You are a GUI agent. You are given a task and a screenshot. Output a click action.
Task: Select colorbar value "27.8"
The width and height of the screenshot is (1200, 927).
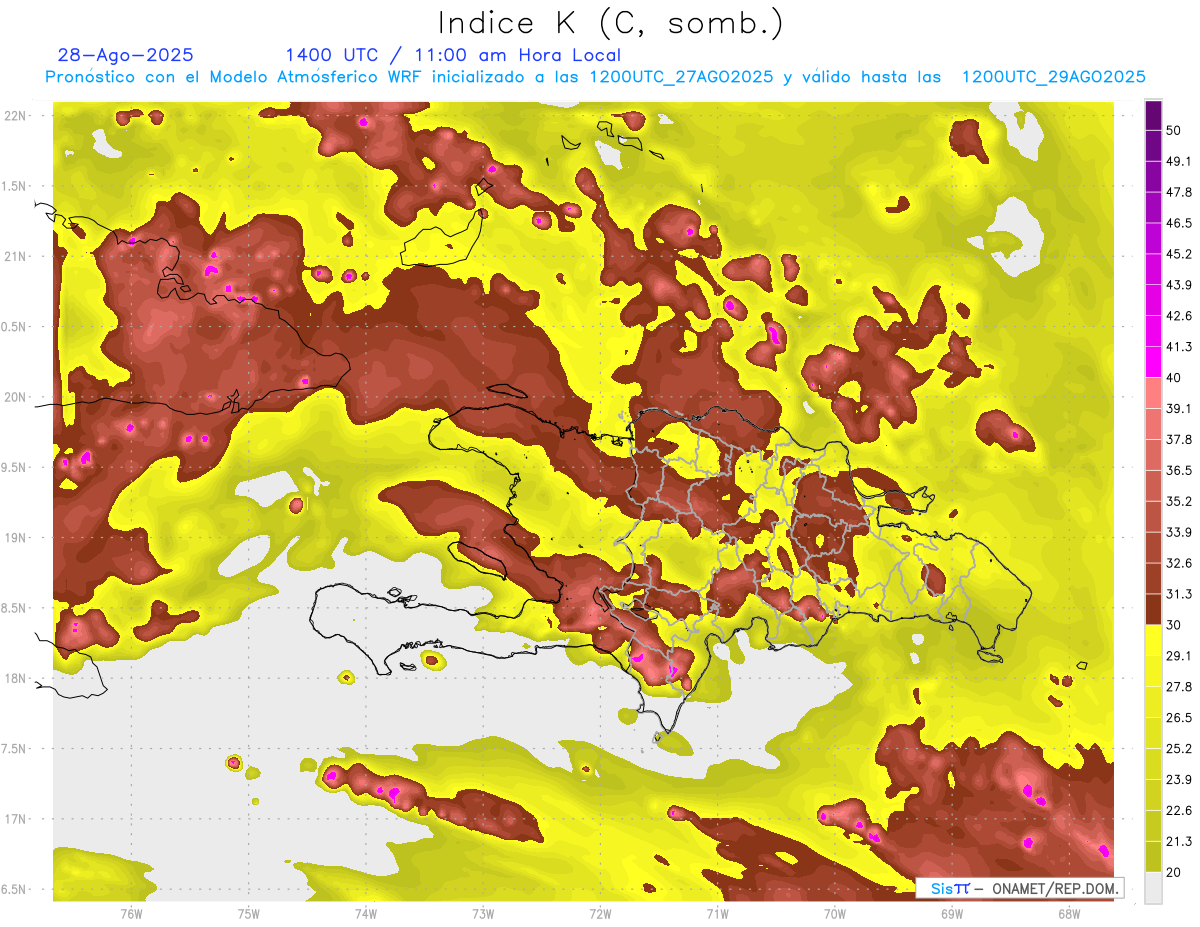[1180, 687]
